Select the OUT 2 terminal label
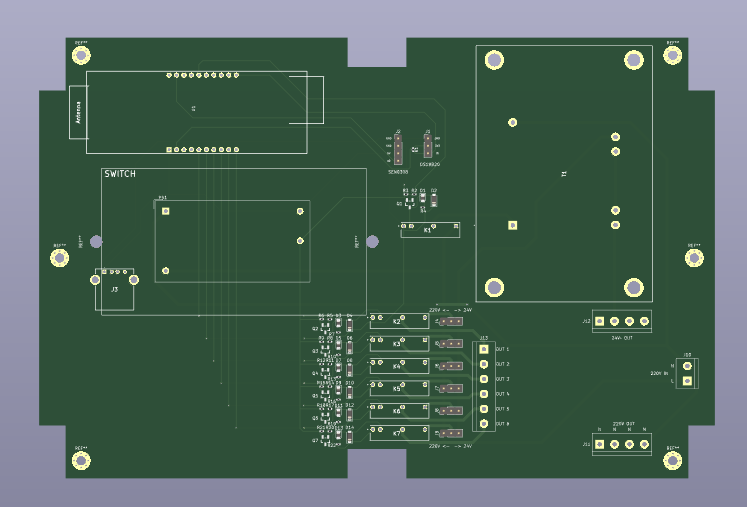Screen dimensions: 747x507 503,364
